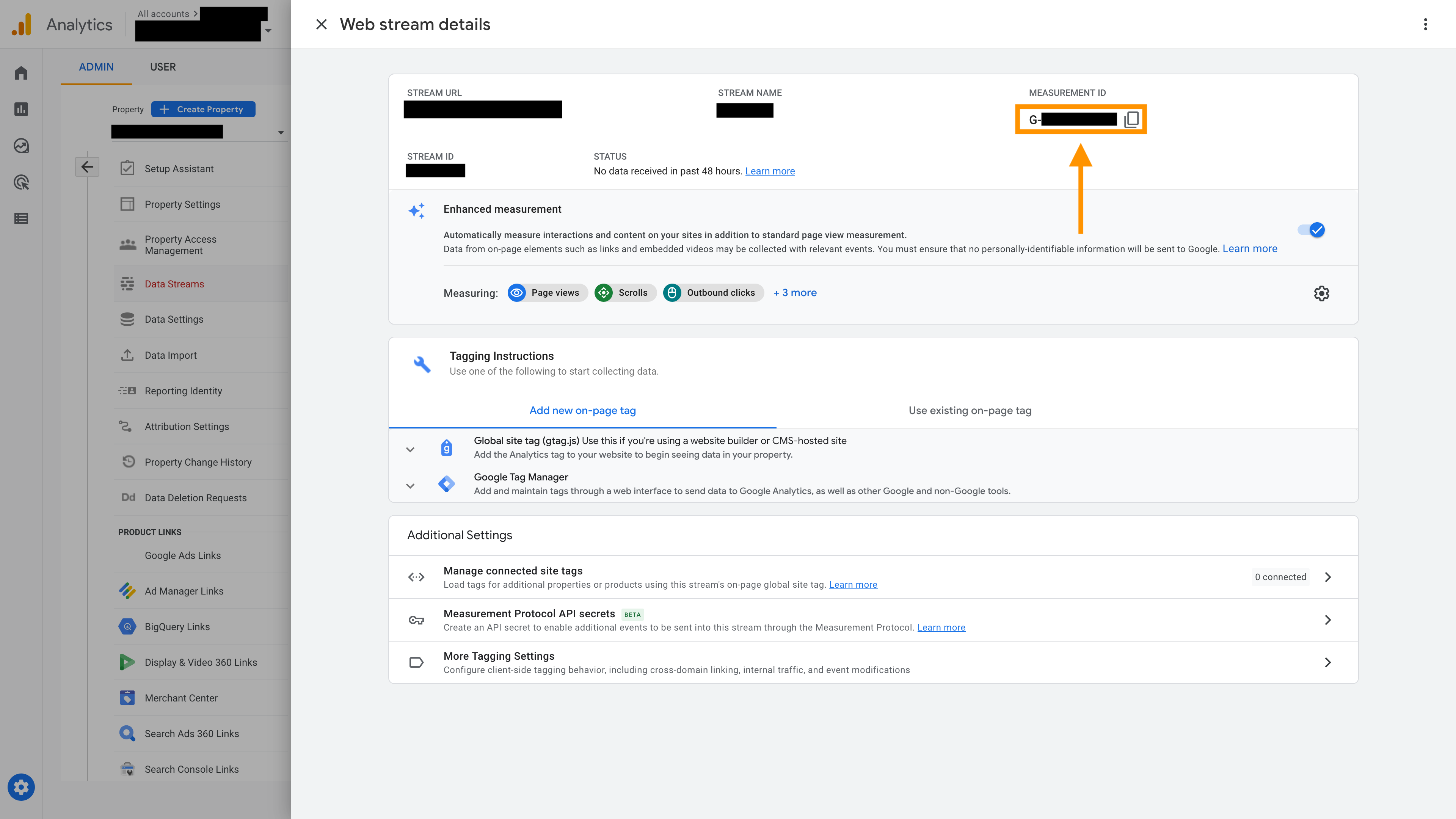The image size is (1456, 819).
Task: Copy the Measurement ID
Action: coord(1131,119)
